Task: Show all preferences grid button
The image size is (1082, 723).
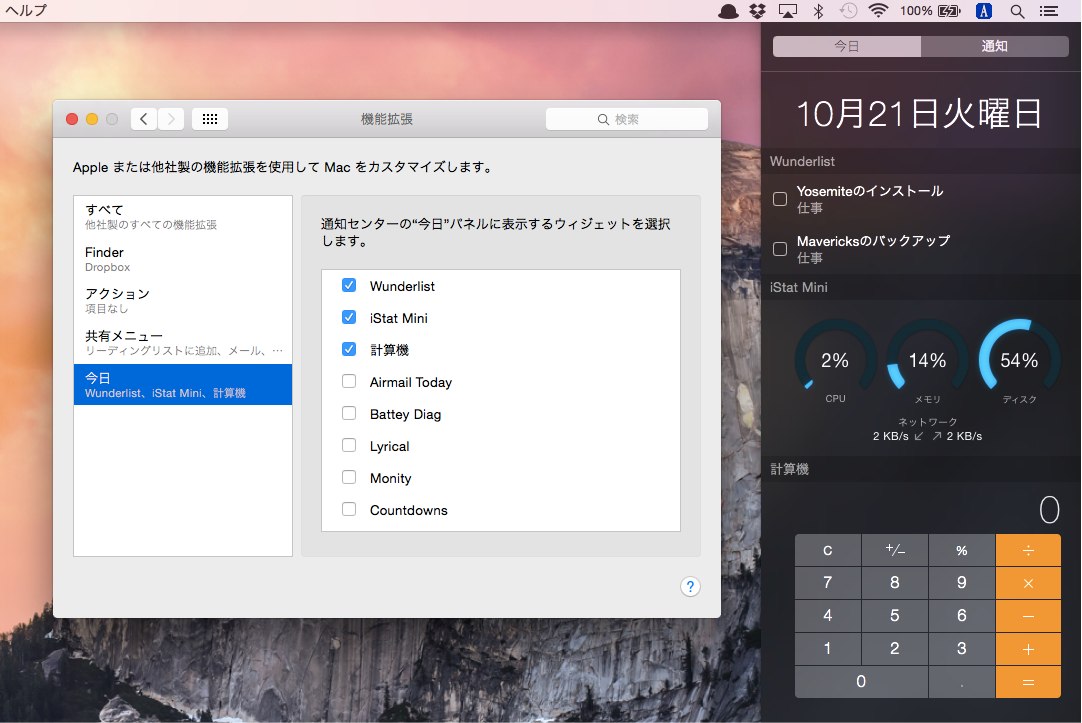Action: click(210, 119)
